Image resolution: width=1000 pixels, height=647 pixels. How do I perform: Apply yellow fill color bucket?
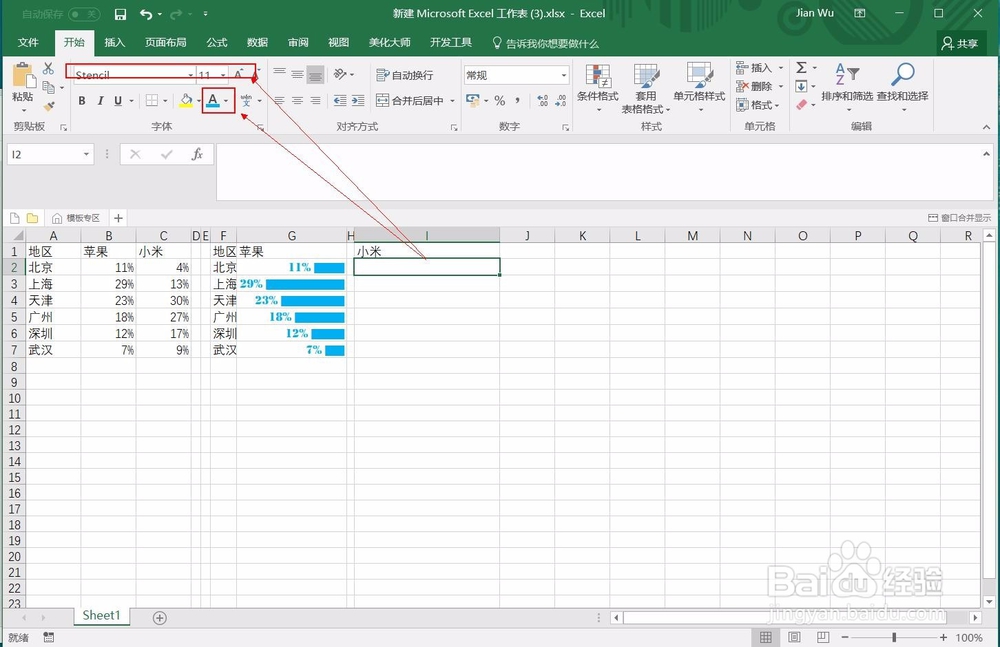[186, 100]
